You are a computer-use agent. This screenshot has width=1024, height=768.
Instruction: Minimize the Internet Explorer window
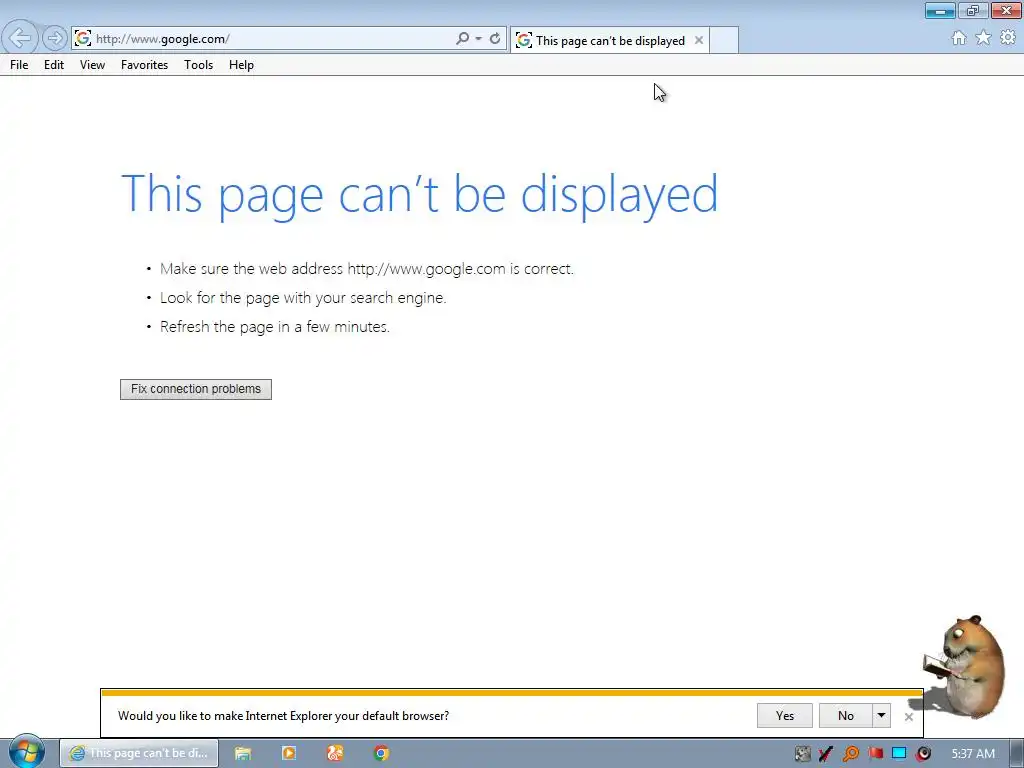[940, 10]
